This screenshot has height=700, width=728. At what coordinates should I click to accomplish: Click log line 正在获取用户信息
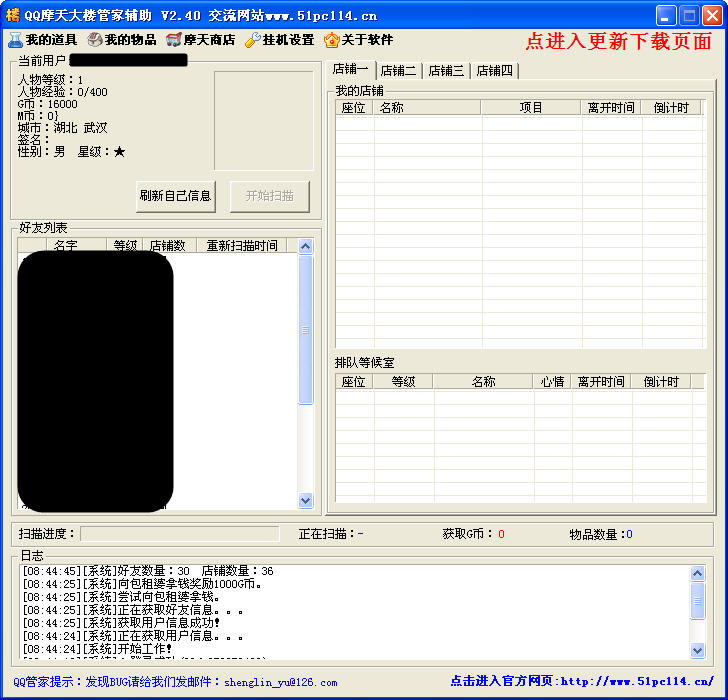[x=133, y=636]
